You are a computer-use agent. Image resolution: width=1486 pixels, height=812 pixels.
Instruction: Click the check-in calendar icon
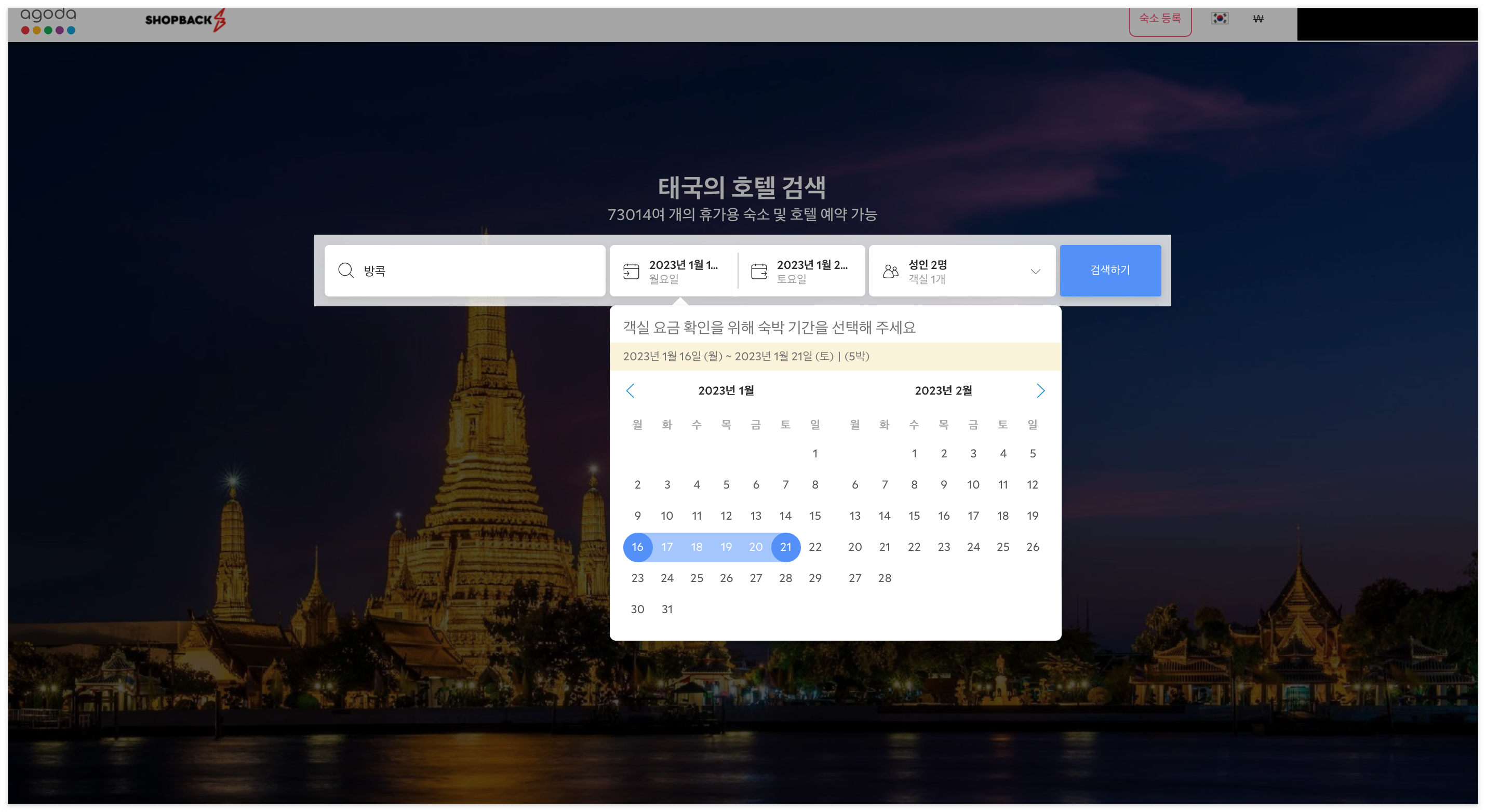click(x=631, y=271)
